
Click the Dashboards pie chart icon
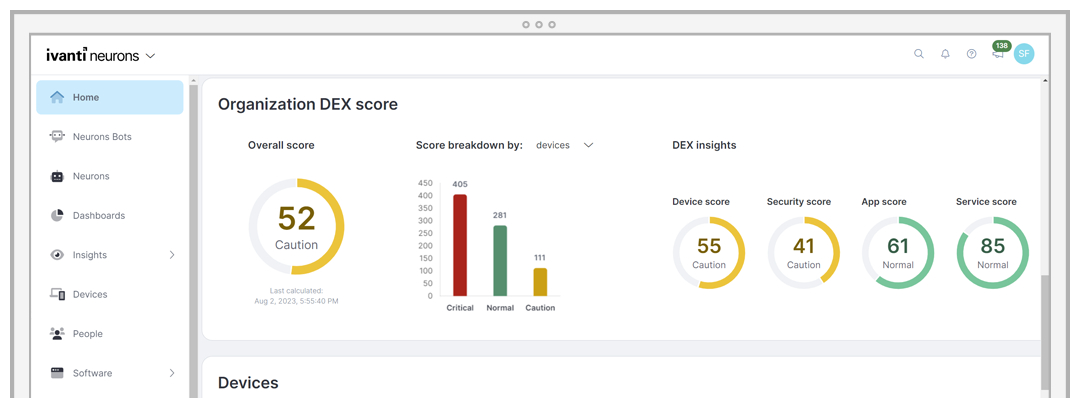click(x=57, y=216)
